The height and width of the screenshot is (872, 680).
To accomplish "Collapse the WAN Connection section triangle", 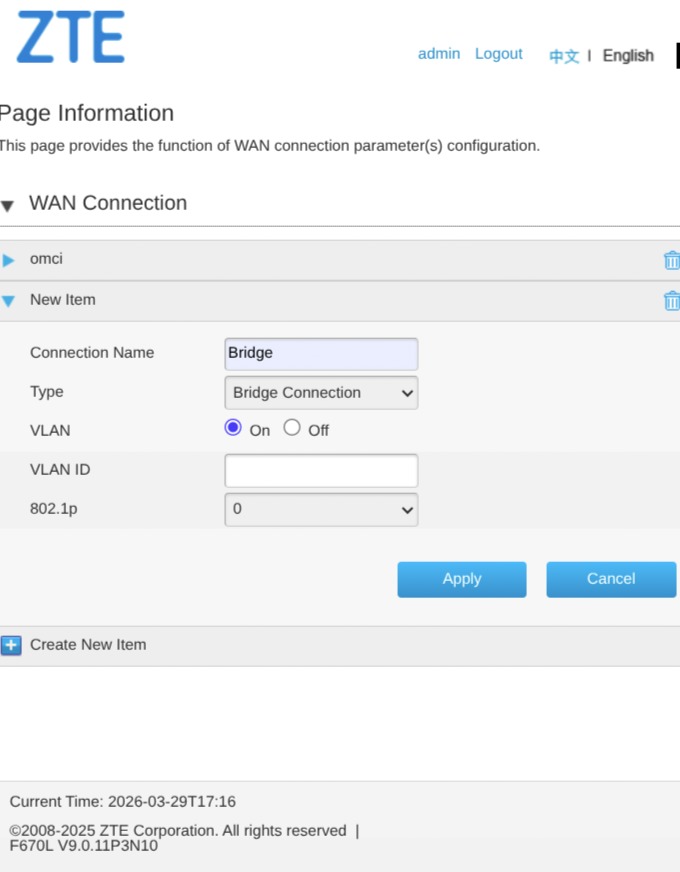I will tap(8, 205).
